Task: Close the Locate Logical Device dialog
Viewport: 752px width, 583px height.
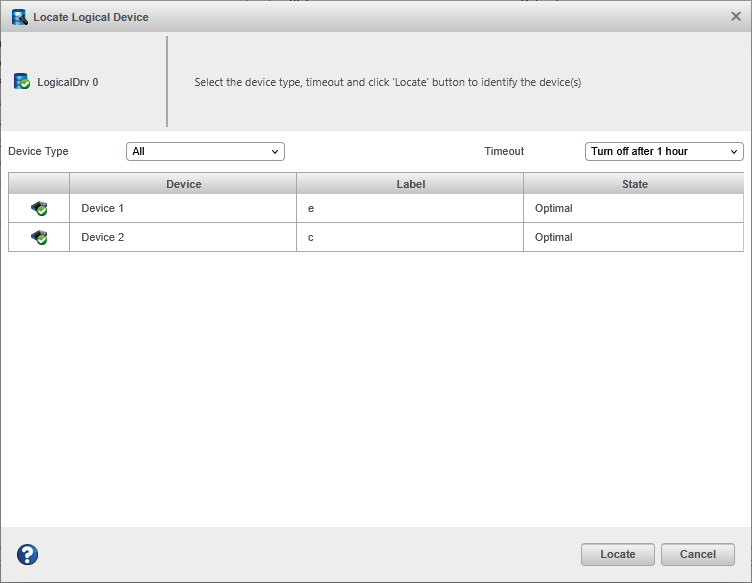Action: click(x=736, y=16)
